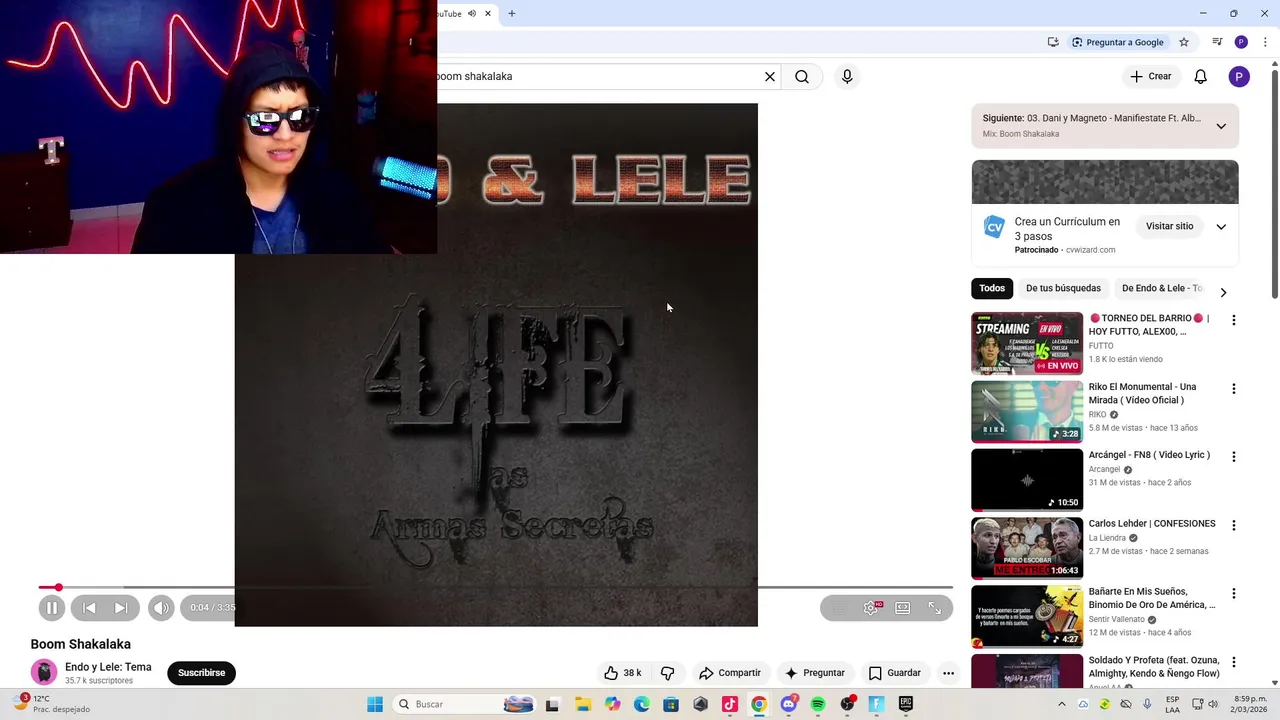The width and height of the screenshot is (1280, 720).
Task: Open Bañarte En Mis Sueños video thumbnail
Action: (x=1027, y=617)
